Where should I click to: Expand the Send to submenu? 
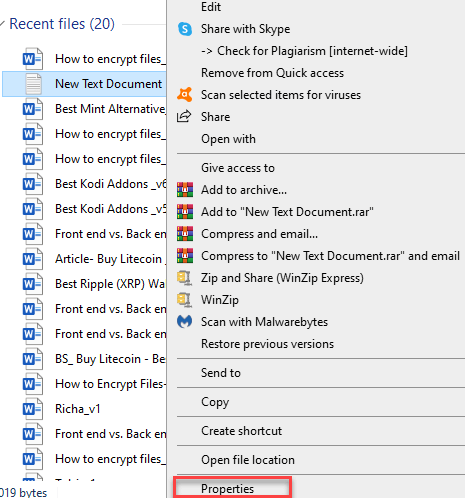221,373
